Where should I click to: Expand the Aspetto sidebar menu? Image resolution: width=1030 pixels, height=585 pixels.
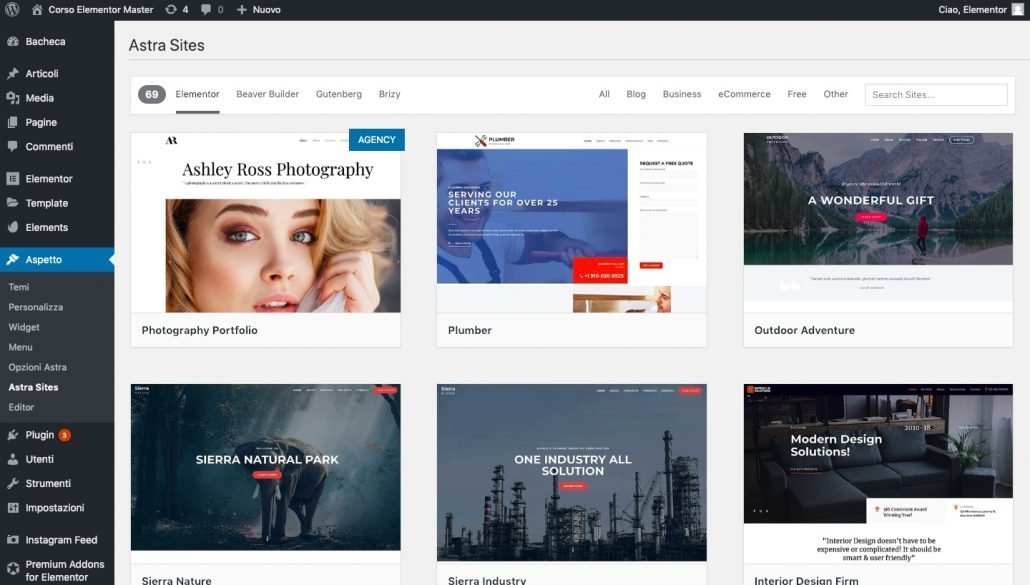[44, 260]
